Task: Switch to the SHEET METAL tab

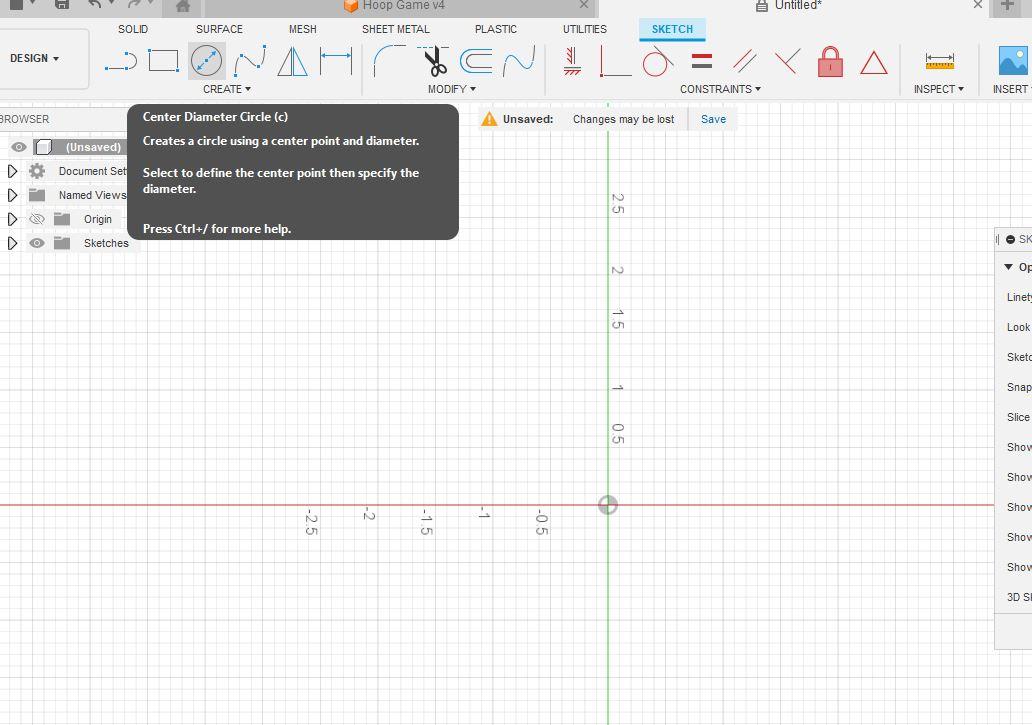Action: 396,30
